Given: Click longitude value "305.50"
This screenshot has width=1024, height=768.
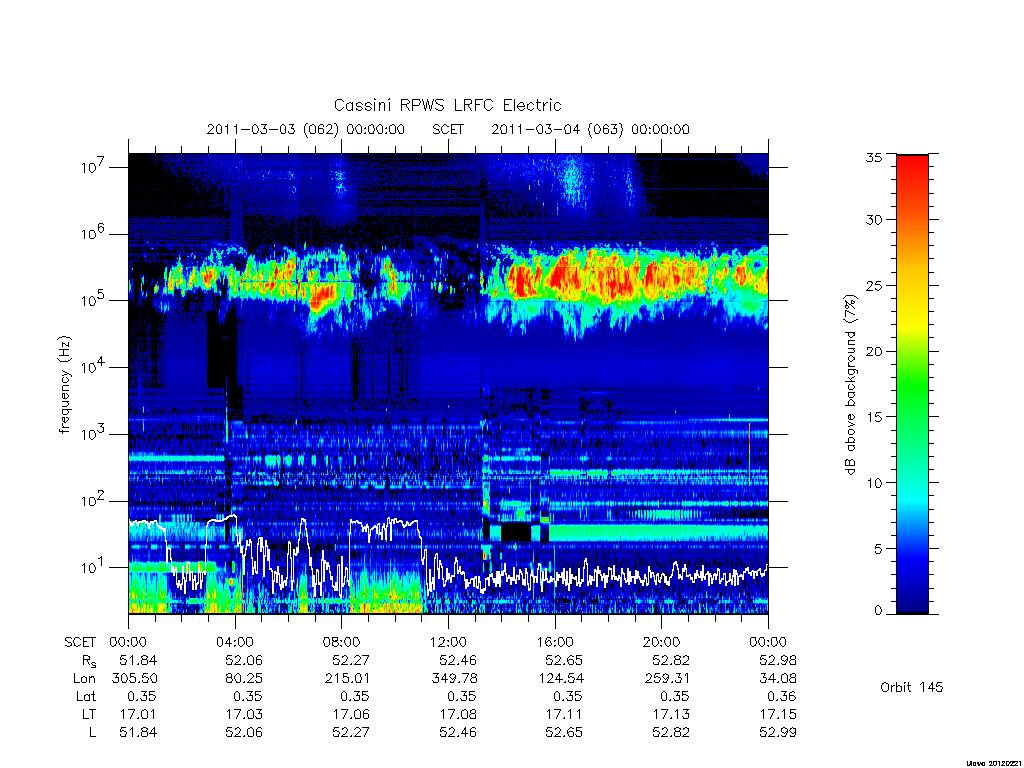Looking at the screenshot, I should pos(135,679).
